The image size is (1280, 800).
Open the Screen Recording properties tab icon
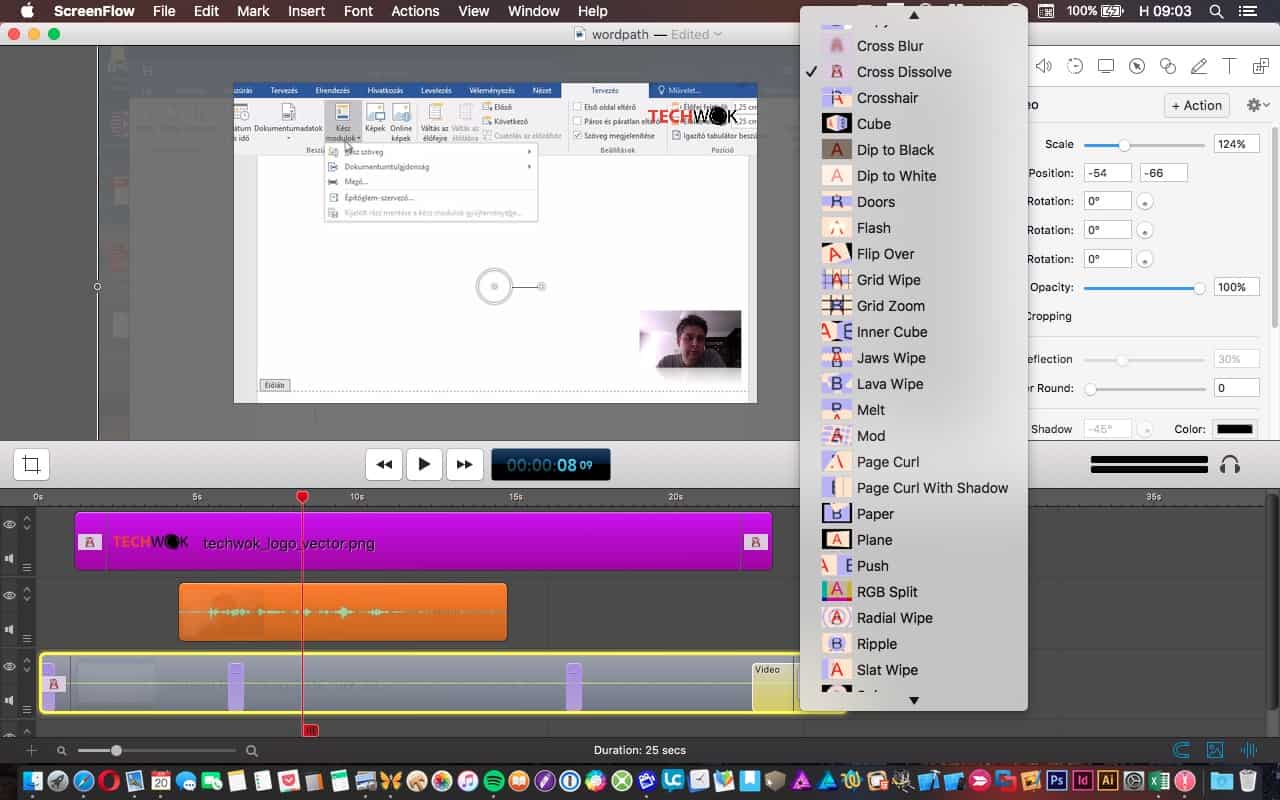(x=1106, y=66)
